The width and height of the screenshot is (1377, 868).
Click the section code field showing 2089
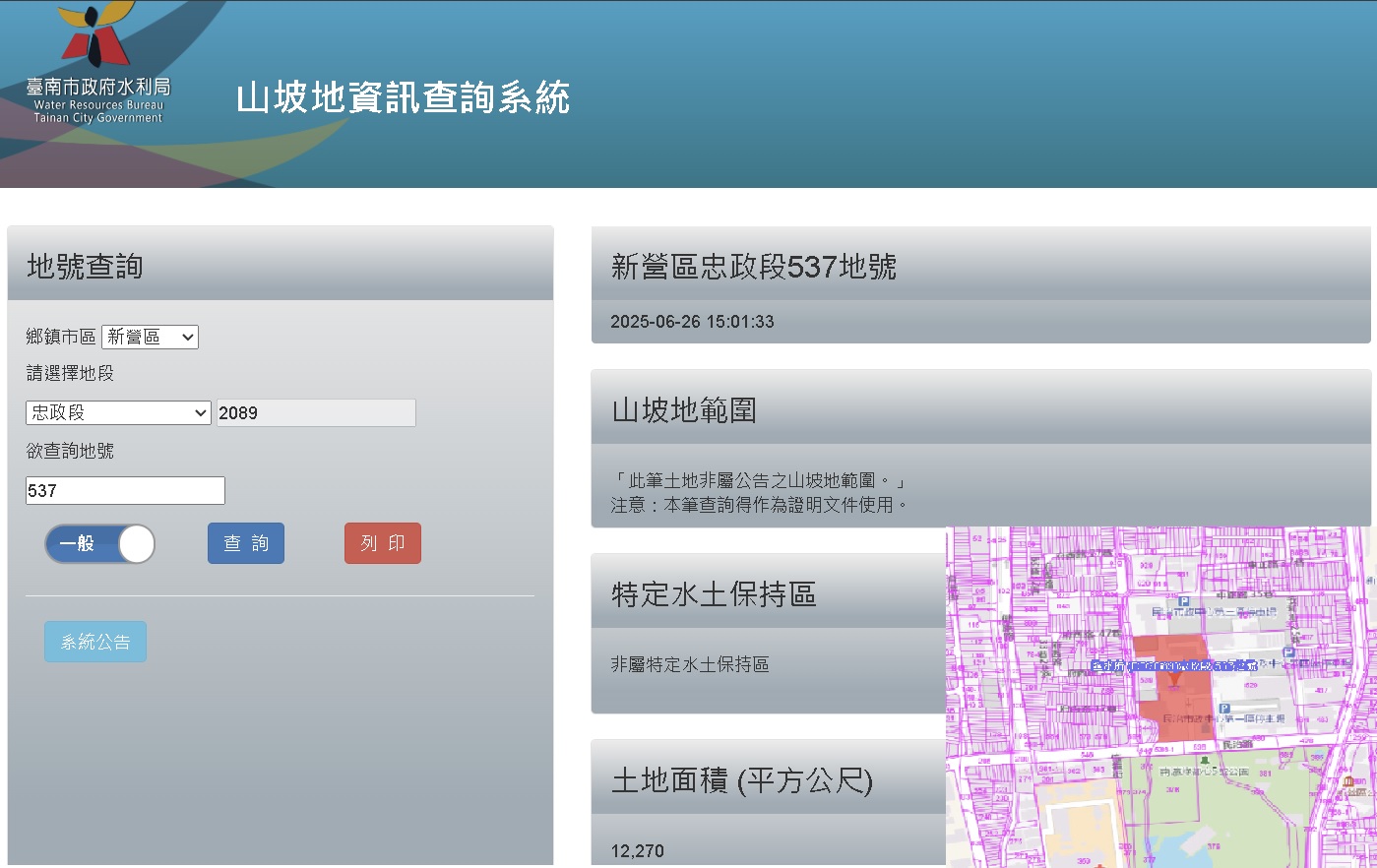[x=316, y=412]
